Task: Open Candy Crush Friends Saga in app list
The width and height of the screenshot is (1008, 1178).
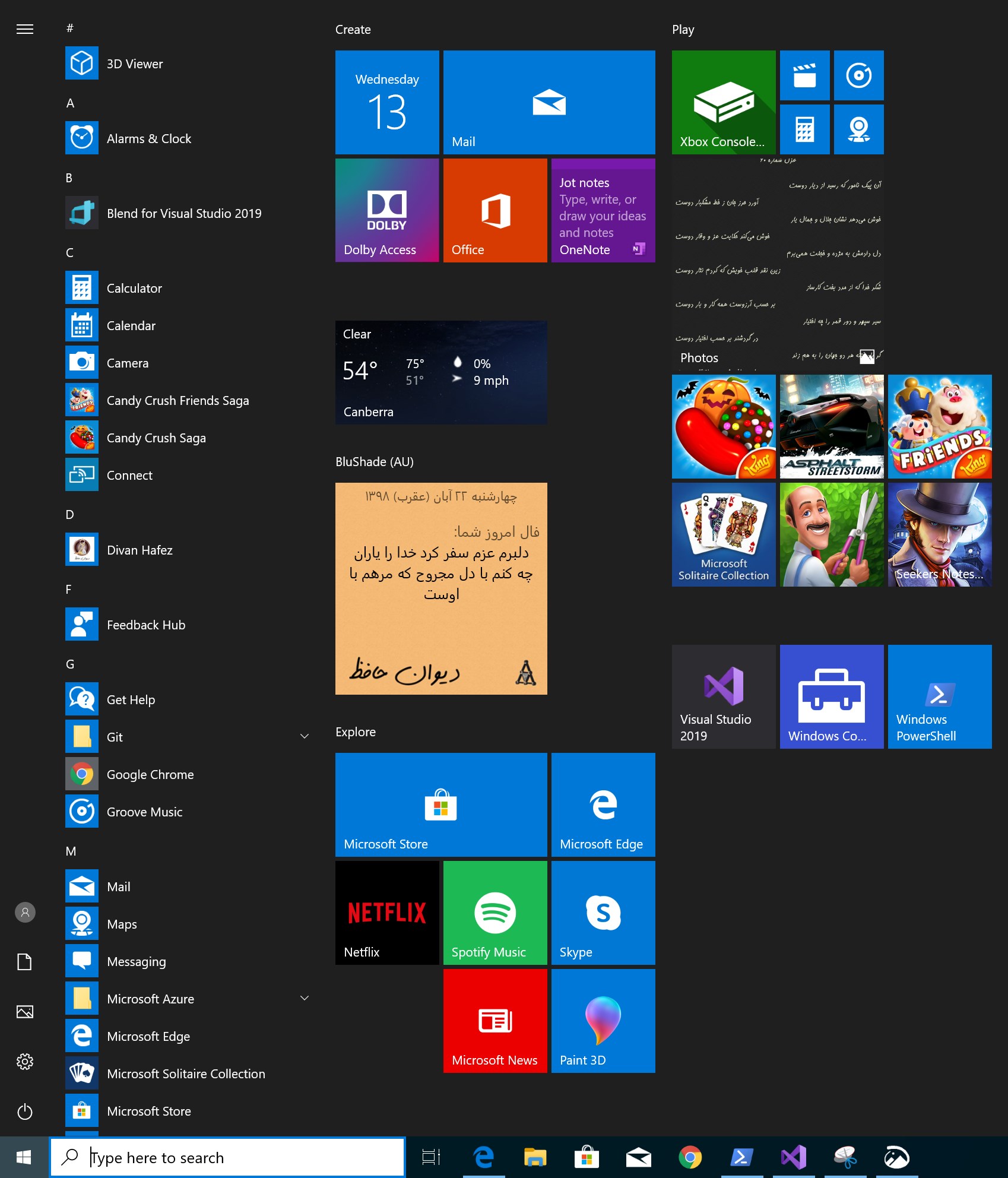Action: click(x=188, y=400)
